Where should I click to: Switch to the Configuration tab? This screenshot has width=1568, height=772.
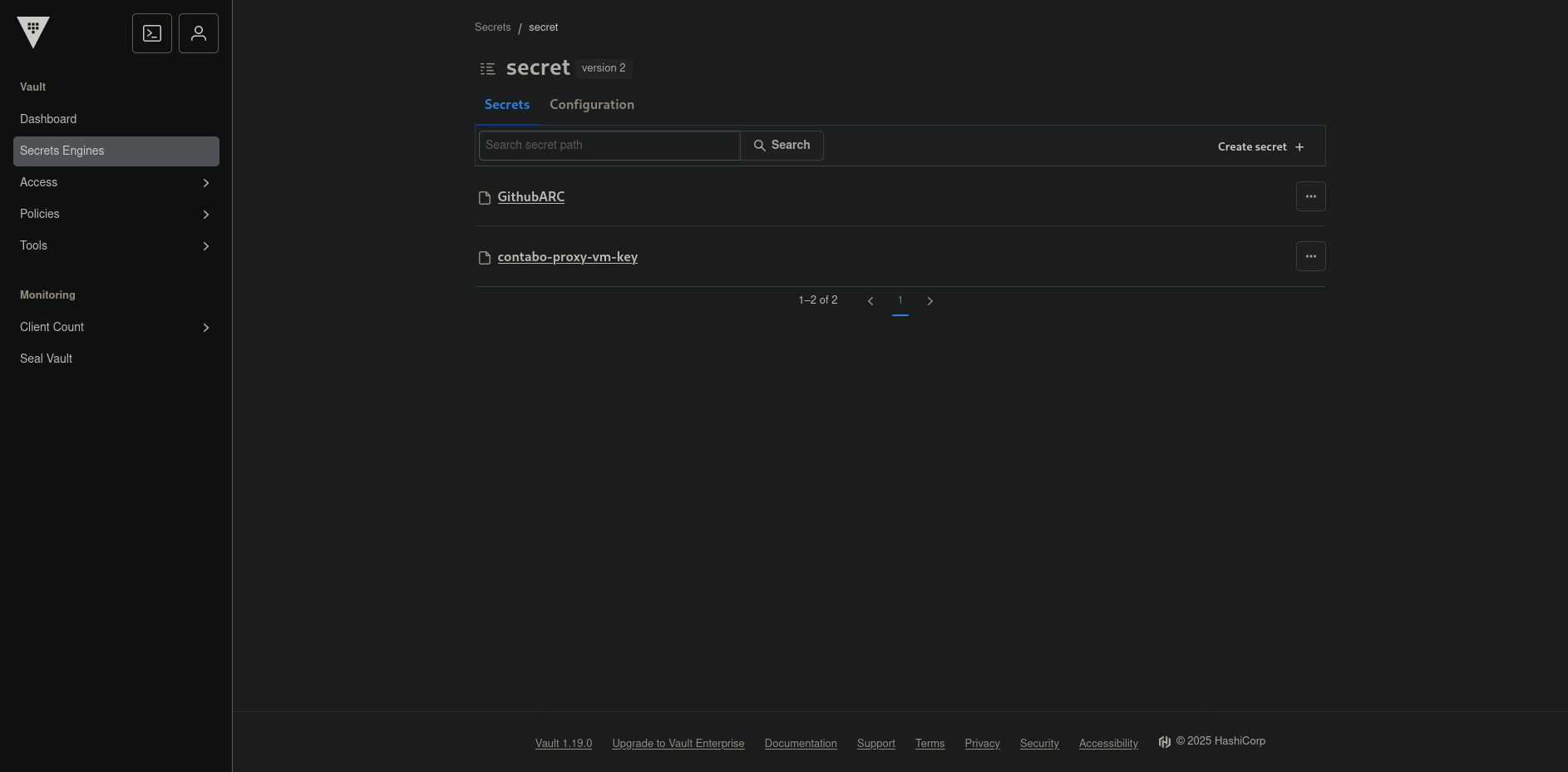click(591, 105)
